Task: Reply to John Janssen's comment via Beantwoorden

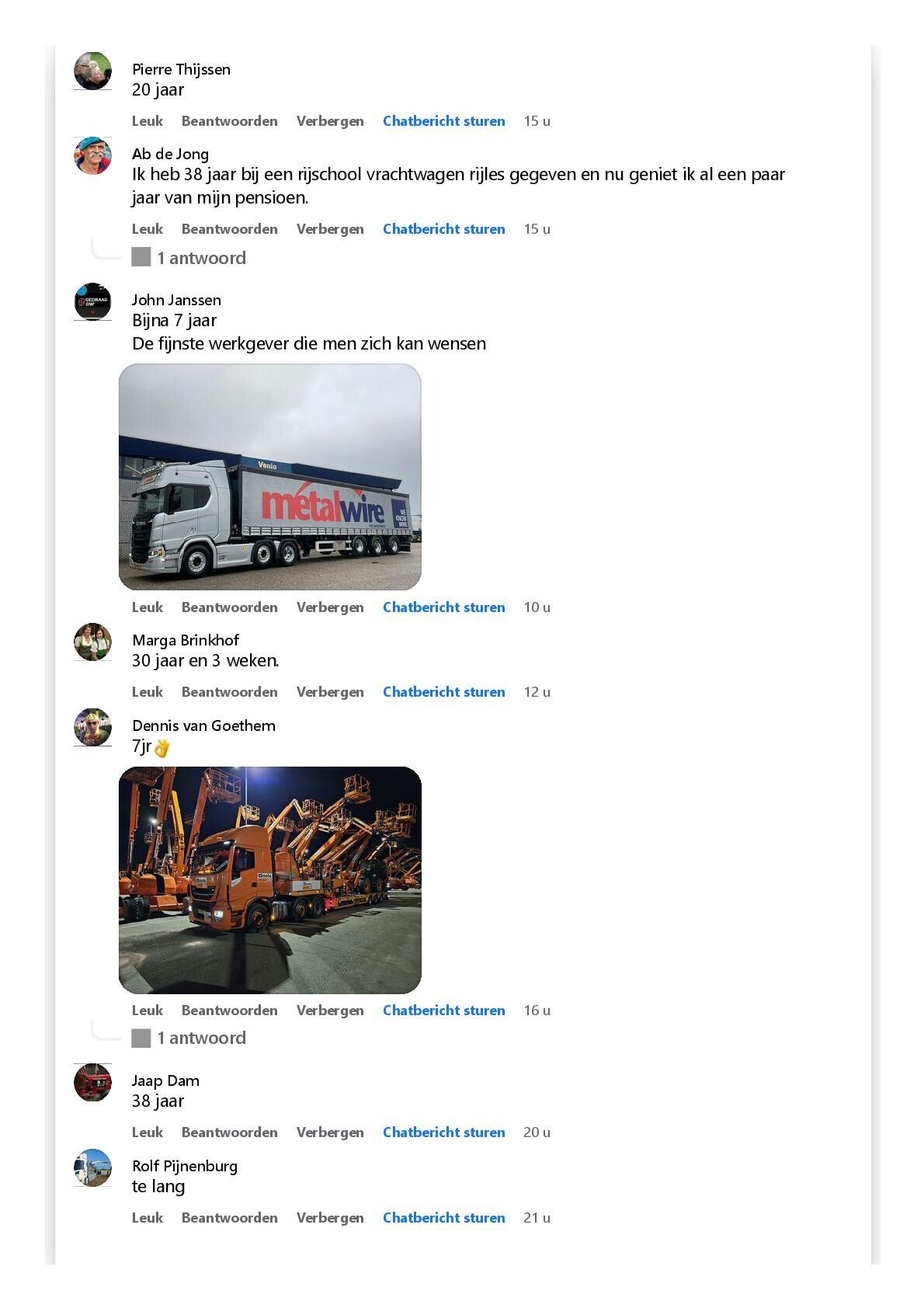Action: pos(229,607)
